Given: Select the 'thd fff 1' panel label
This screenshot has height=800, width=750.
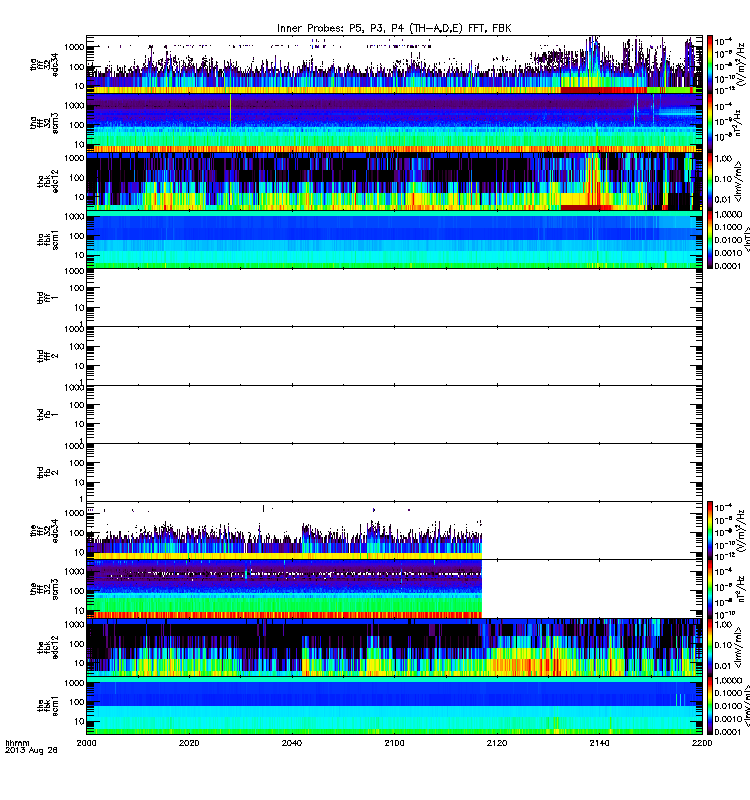Looking at the screenshot, I should pyautogui.click(x=48, y=297).
